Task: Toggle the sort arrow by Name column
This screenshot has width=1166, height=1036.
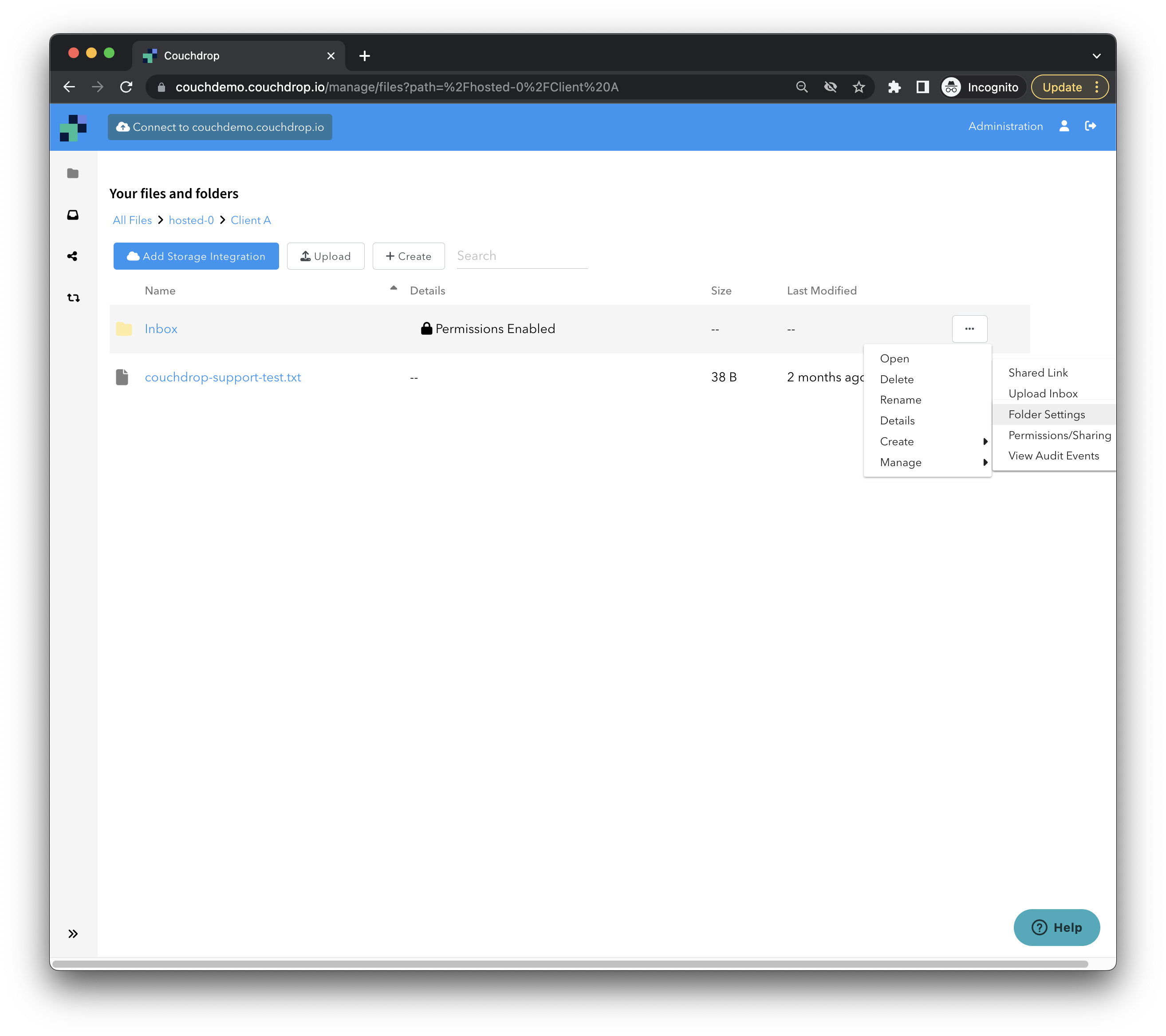Action: pyautogui.click(x=394, y=289)
